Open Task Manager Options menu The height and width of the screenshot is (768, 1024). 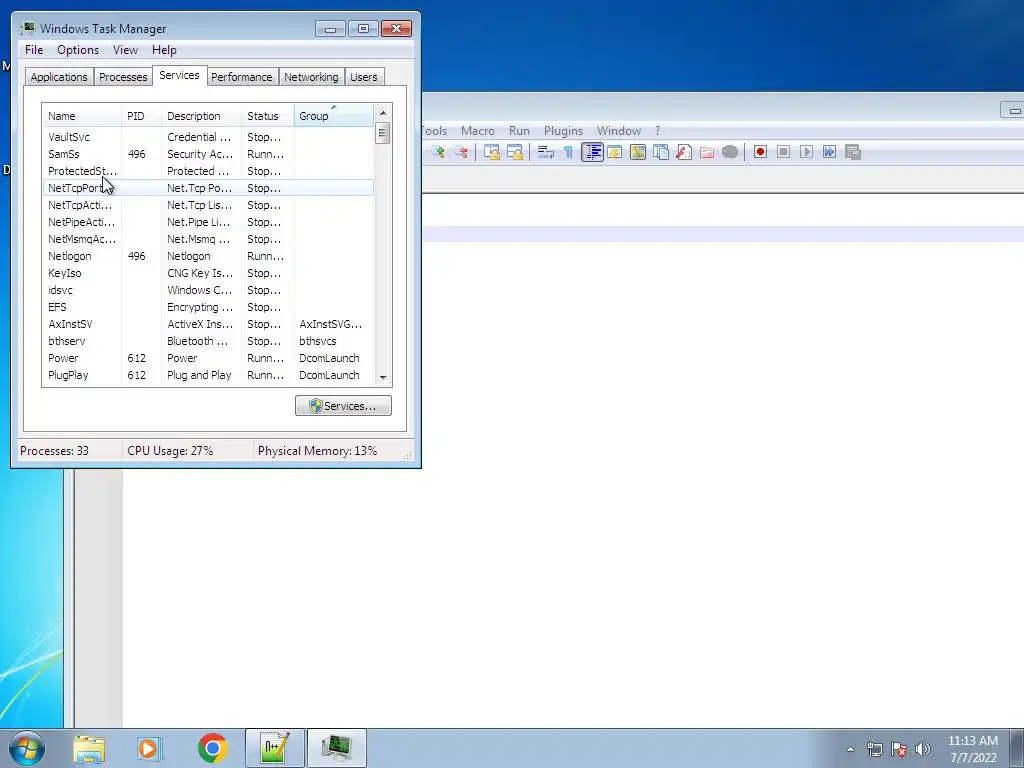pos(78,50)
